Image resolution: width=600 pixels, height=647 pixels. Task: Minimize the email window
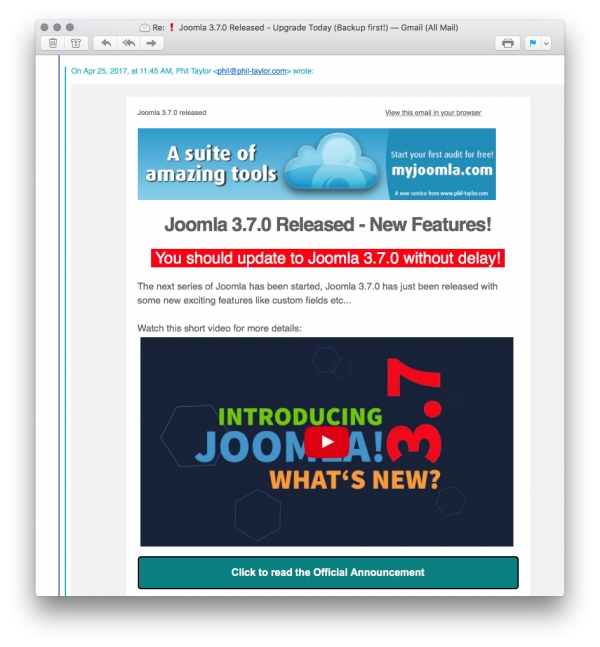click(57, 27)
